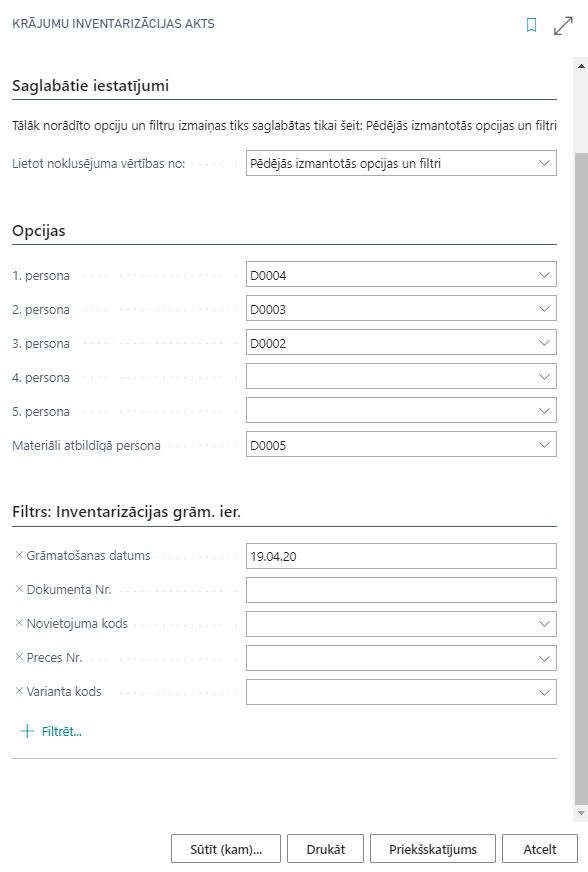
Task: Click the plus icon beside Filtrēt
Action: 27,731
